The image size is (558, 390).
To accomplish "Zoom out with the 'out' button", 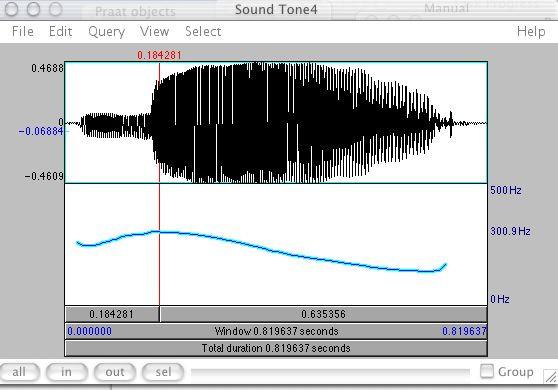I will [x=115, y=372].
